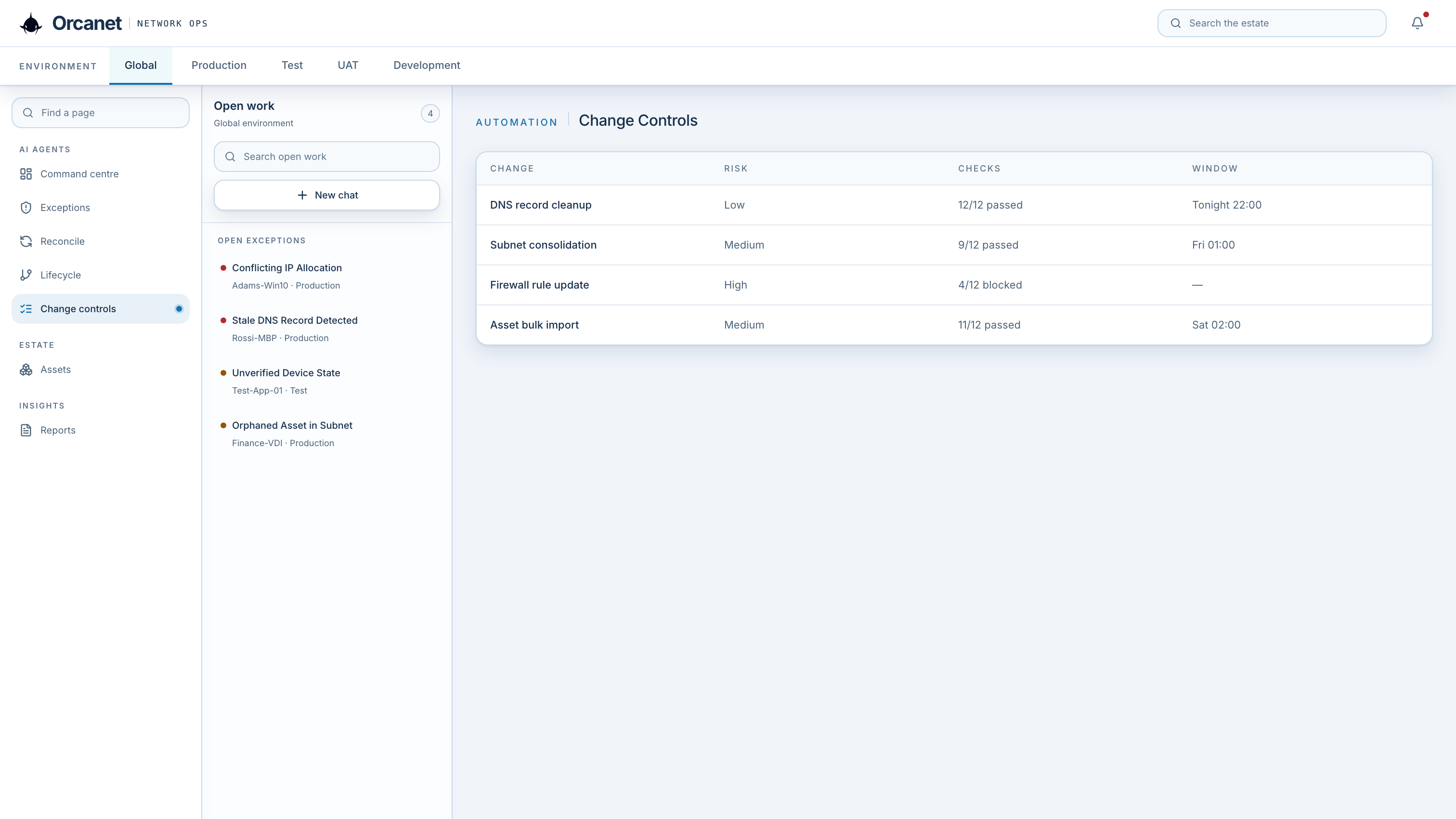Click the CHANGE column header
Viewport: 1456px width, 819px height.
coord(511,169)
